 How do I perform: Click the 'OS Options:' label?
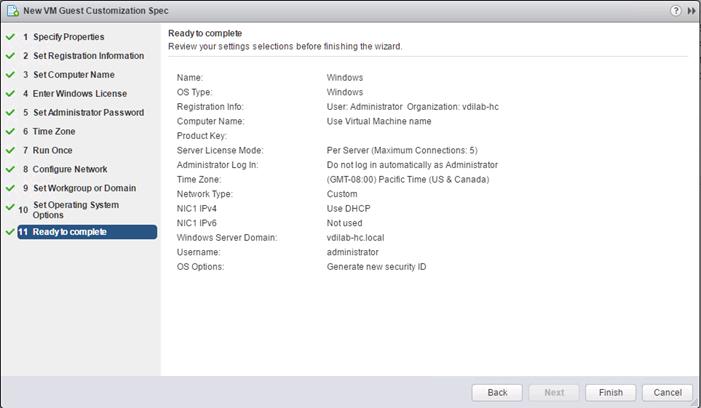point(200,266)
